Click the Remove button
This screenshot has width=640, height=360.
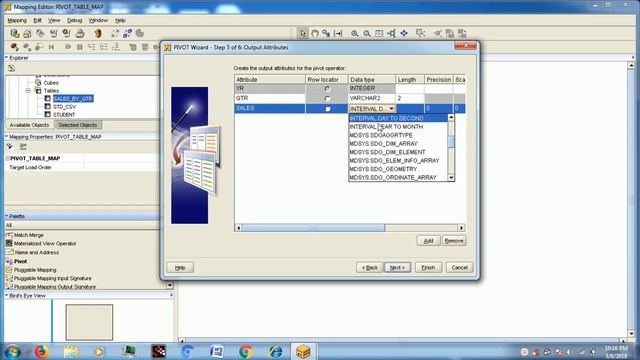(454, 241)
